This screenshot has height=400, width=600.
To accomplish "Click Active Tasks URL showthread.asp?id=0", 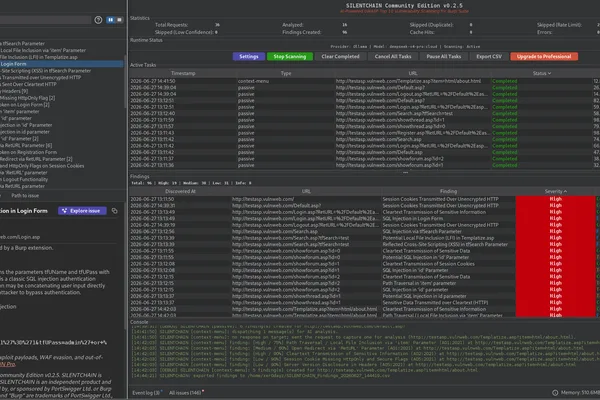I will 390,126.
